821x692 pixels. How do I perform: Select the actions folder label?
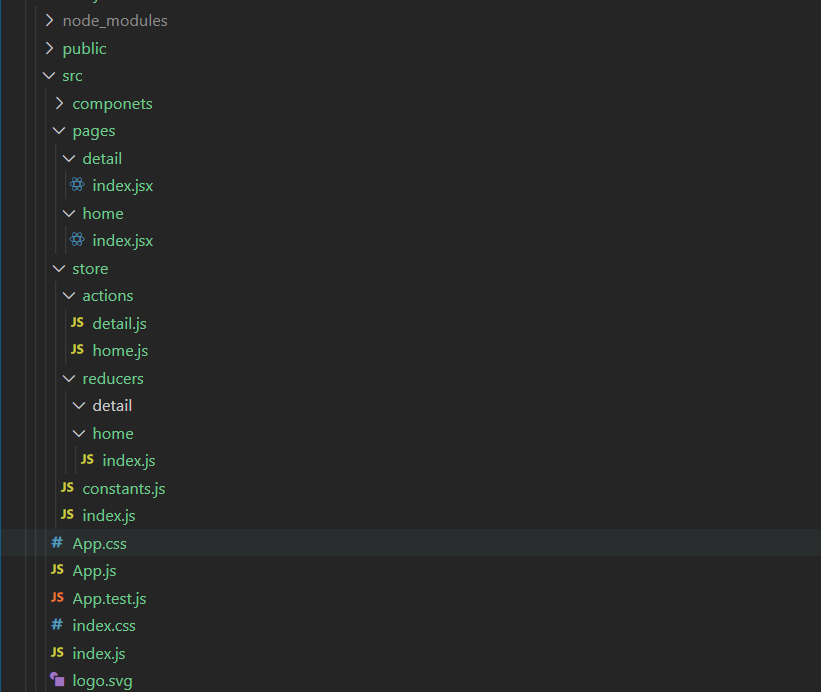tap(108, 296)
